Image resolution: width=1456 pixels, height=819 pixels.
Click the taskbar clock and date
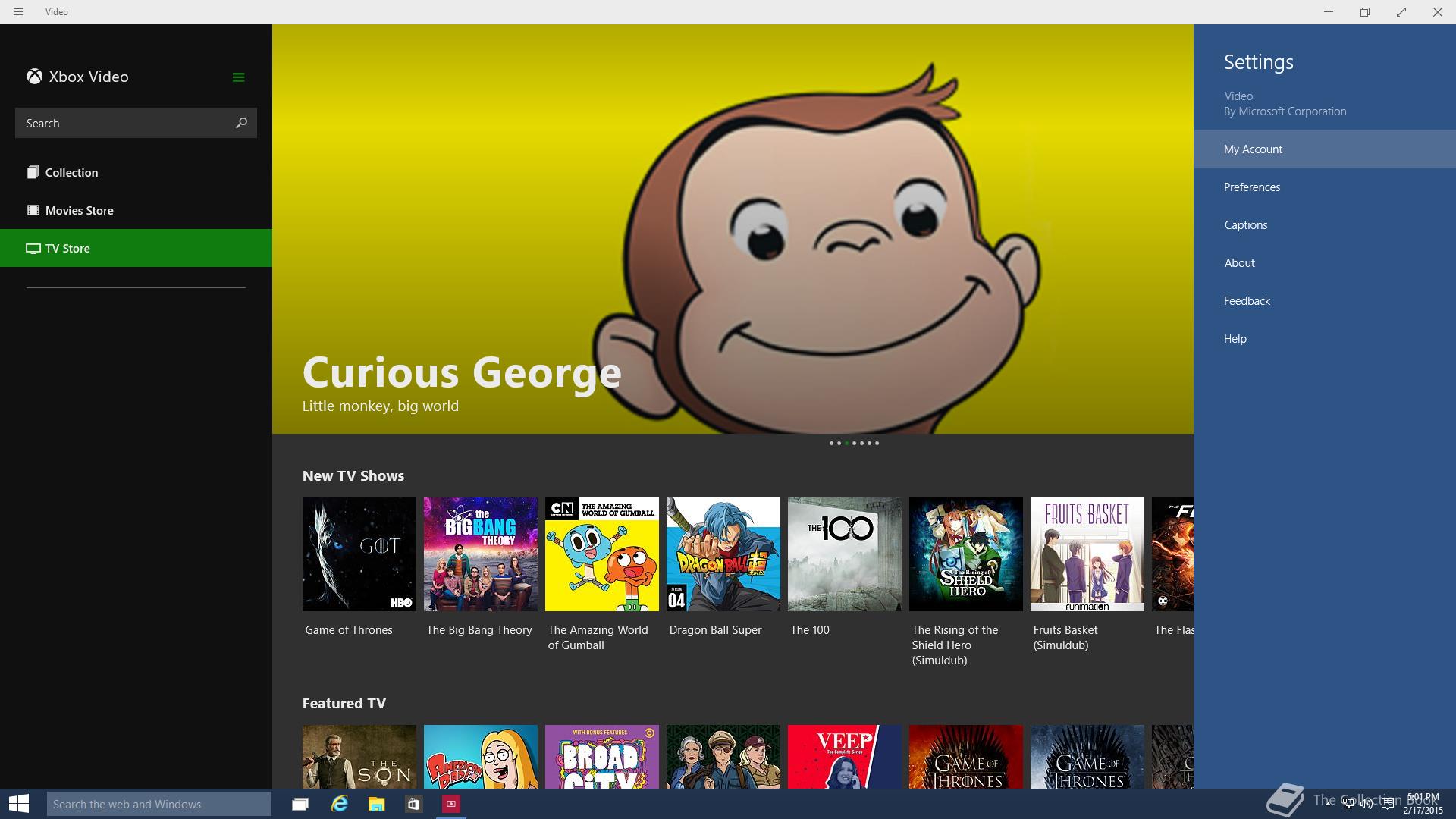[x=1423, y=804]
